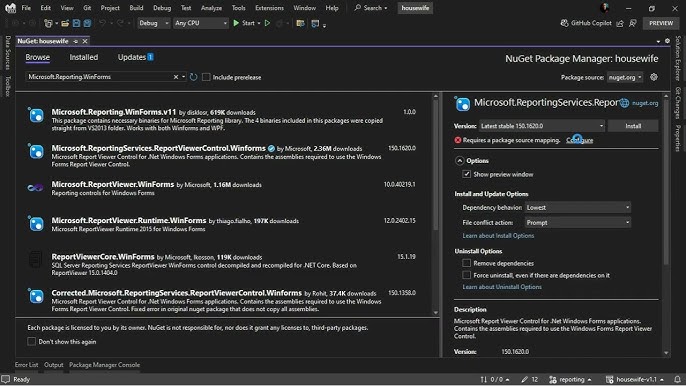Click the refresh icon next to search box
This screenshot has width=686, height=386.
[x=193, y=77]
